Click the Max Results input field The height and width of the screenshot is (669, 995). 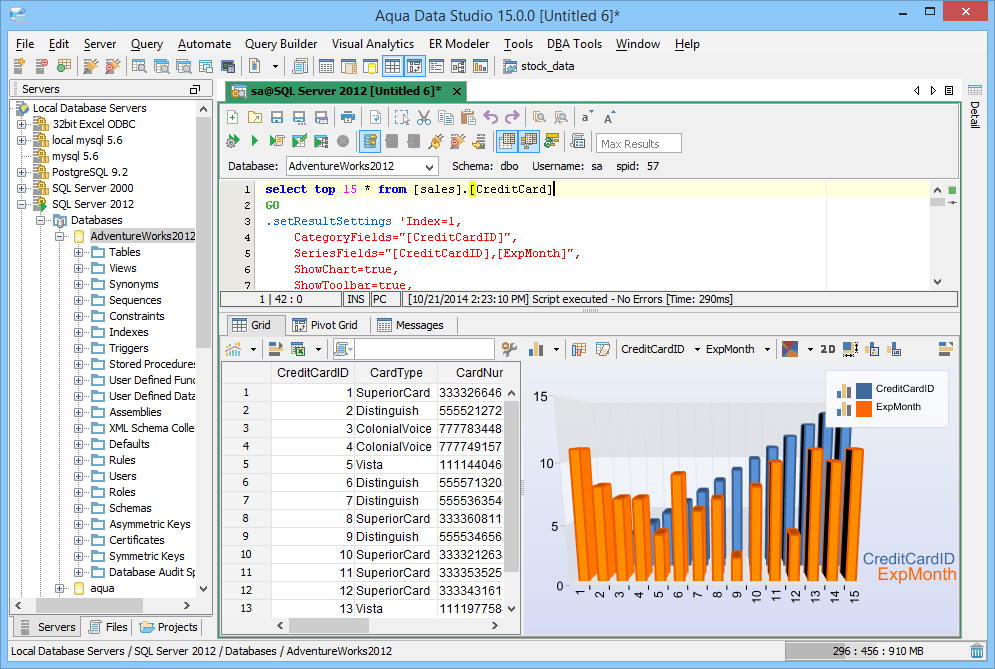[639, 144]
